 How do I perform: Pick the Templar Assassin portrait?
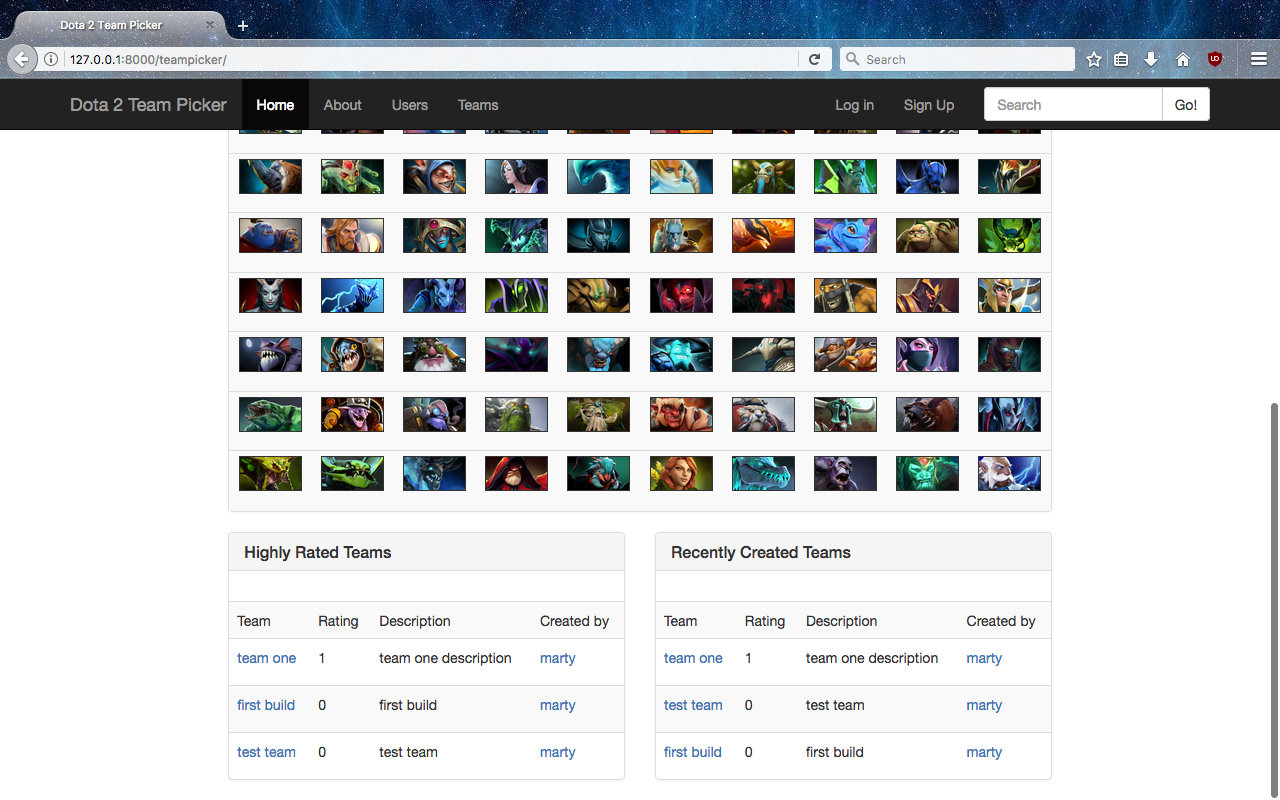pyautogui.click(x=927, y=354)
